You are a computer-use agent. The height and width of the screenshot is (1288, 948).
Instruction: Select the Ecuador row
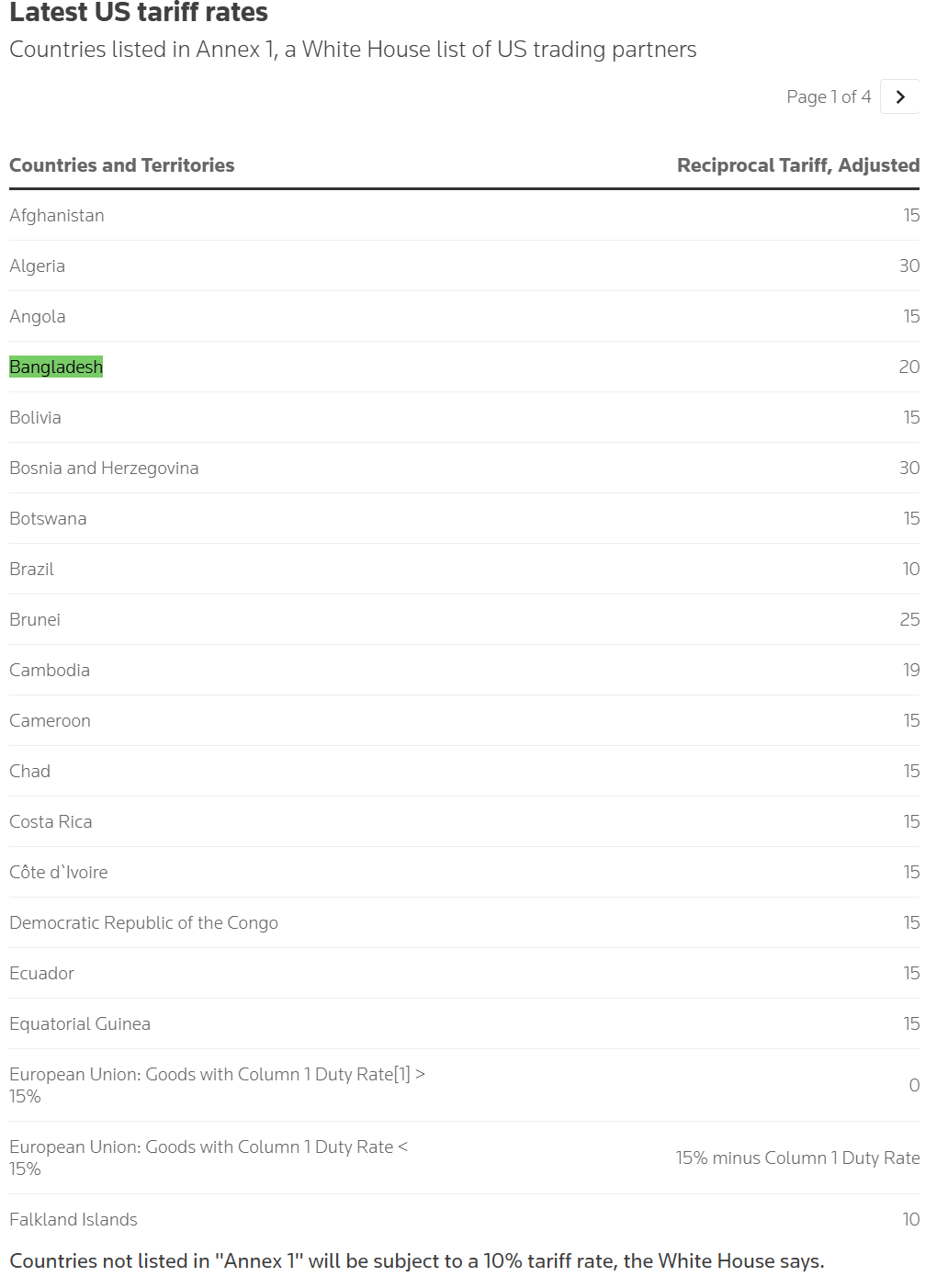[x=464, y=973]
